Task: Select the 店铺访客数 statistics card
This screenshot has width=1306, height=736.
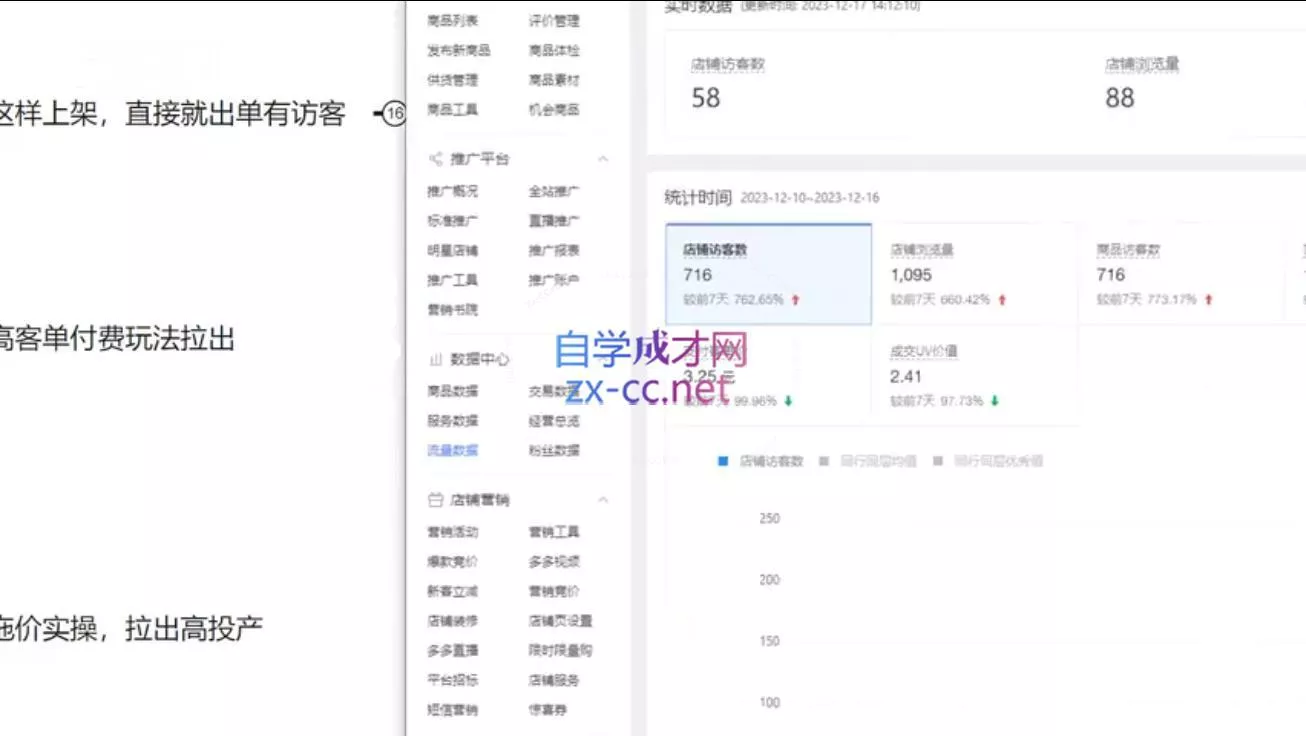Action: (768, 275)
